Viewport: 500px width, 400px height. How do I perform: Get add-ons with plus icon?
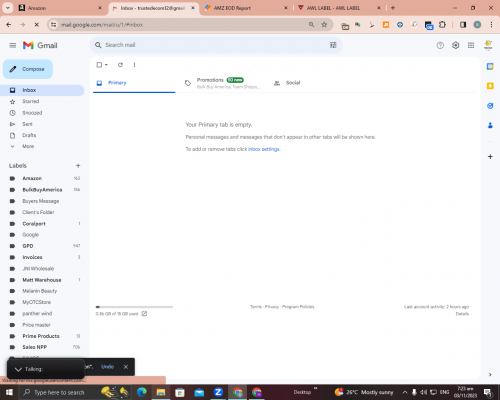pyautogui.click(x=490, y=156)
